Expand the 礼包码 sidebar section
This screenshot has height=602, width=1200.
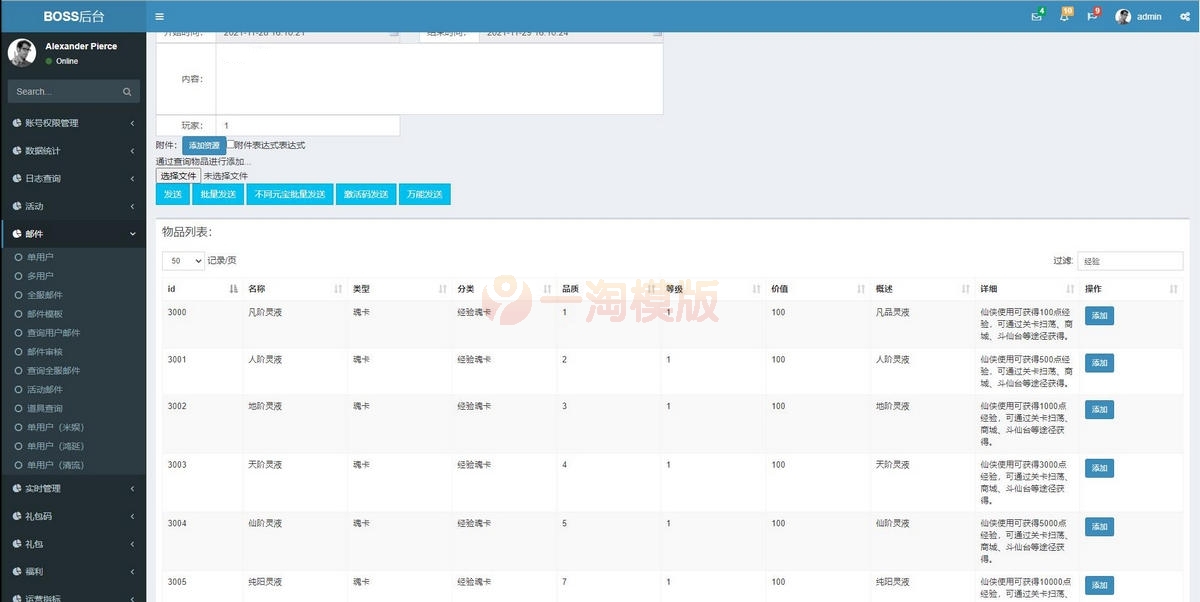(40, 516)
